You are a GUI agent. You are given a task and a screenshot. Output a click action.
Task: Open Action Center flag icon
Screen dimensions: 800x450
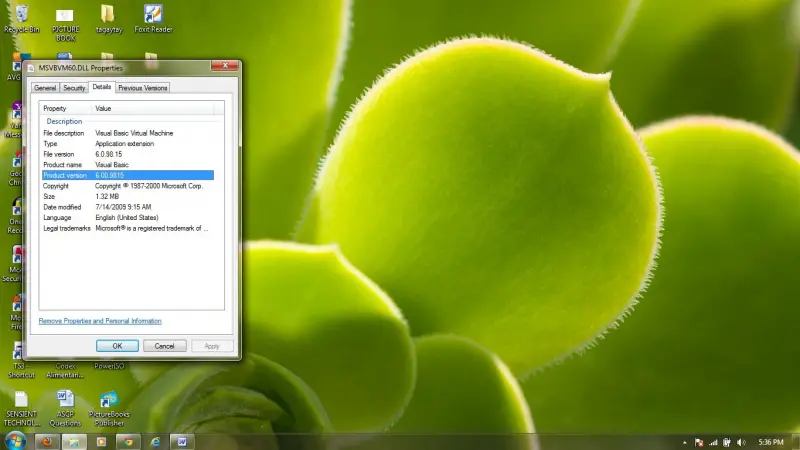[x=699, y=442]
